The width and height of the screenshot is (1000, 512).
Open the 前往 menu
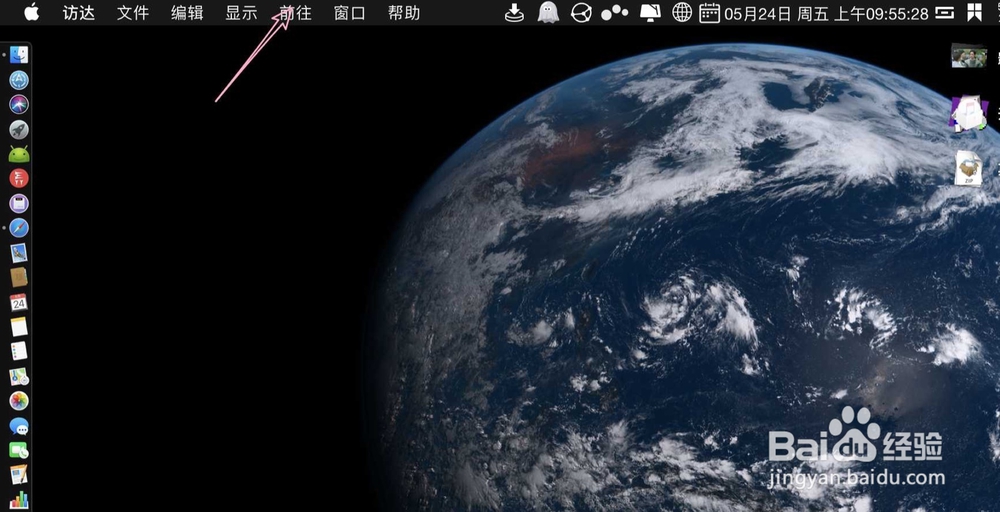point(296,13)
